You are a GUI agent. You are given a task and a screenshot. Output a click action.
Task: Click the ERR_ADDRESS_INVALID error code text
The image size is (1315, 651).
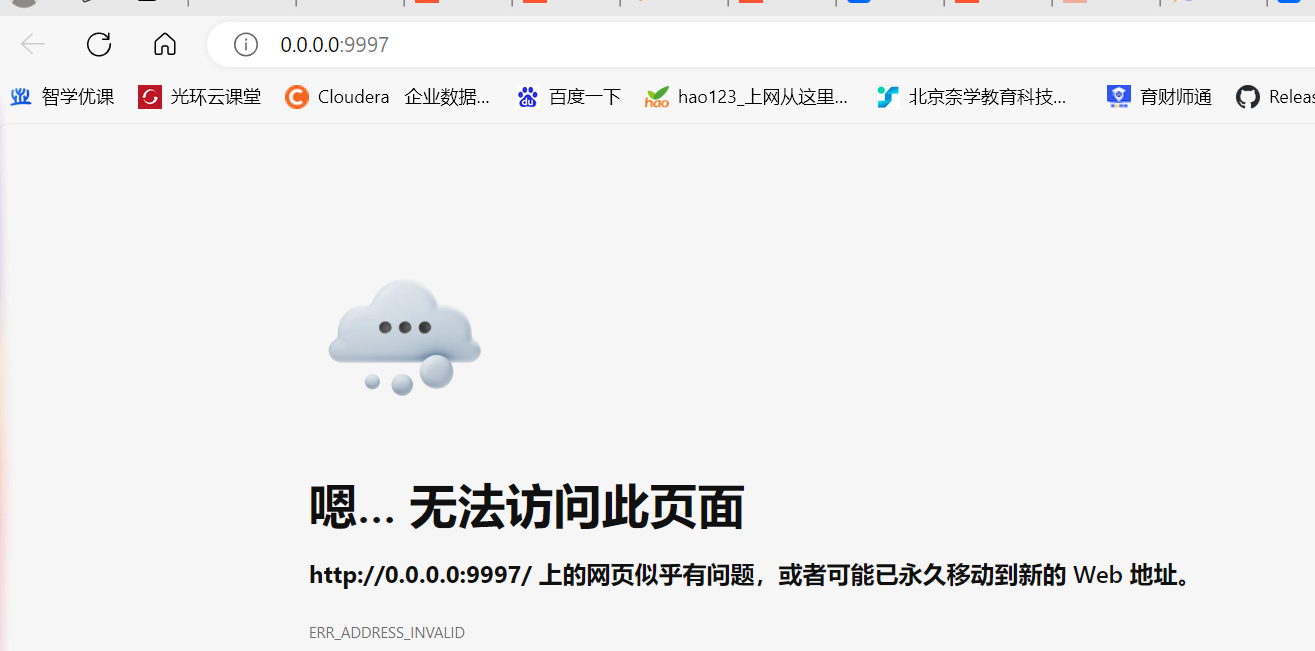tap(387, 633)
